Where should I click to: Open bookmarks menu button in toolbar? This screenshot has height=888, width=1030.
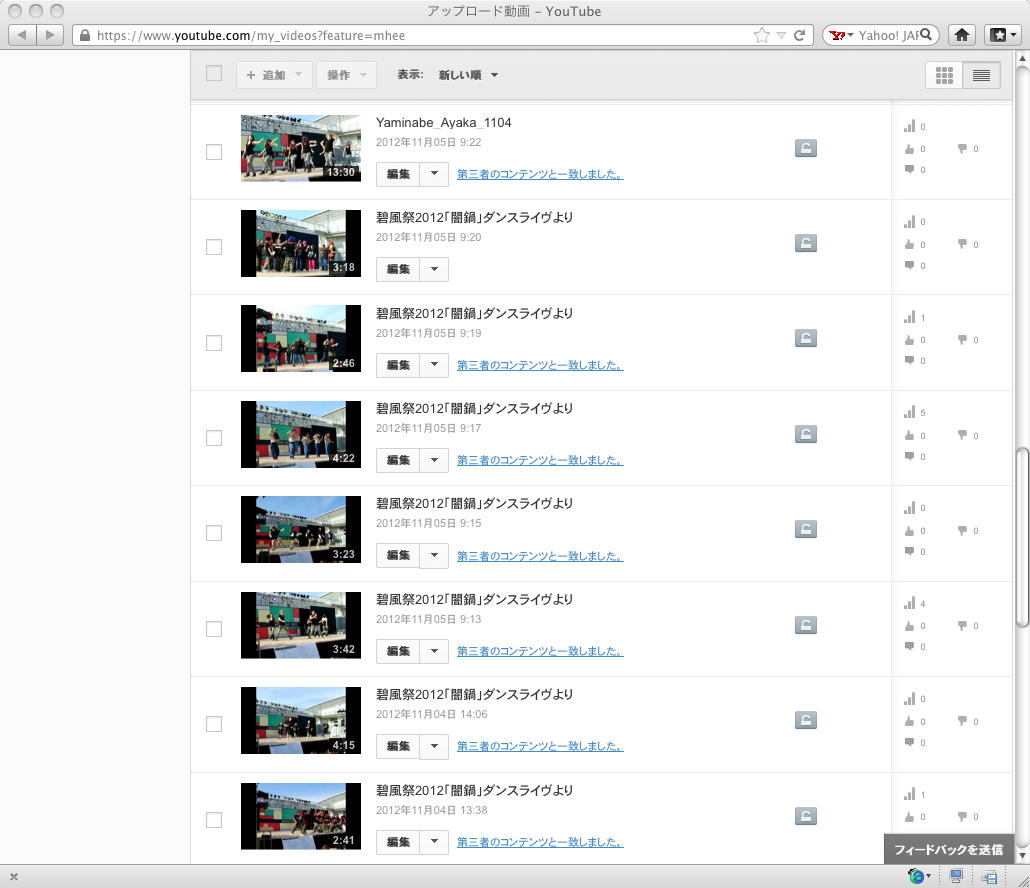1002,35
